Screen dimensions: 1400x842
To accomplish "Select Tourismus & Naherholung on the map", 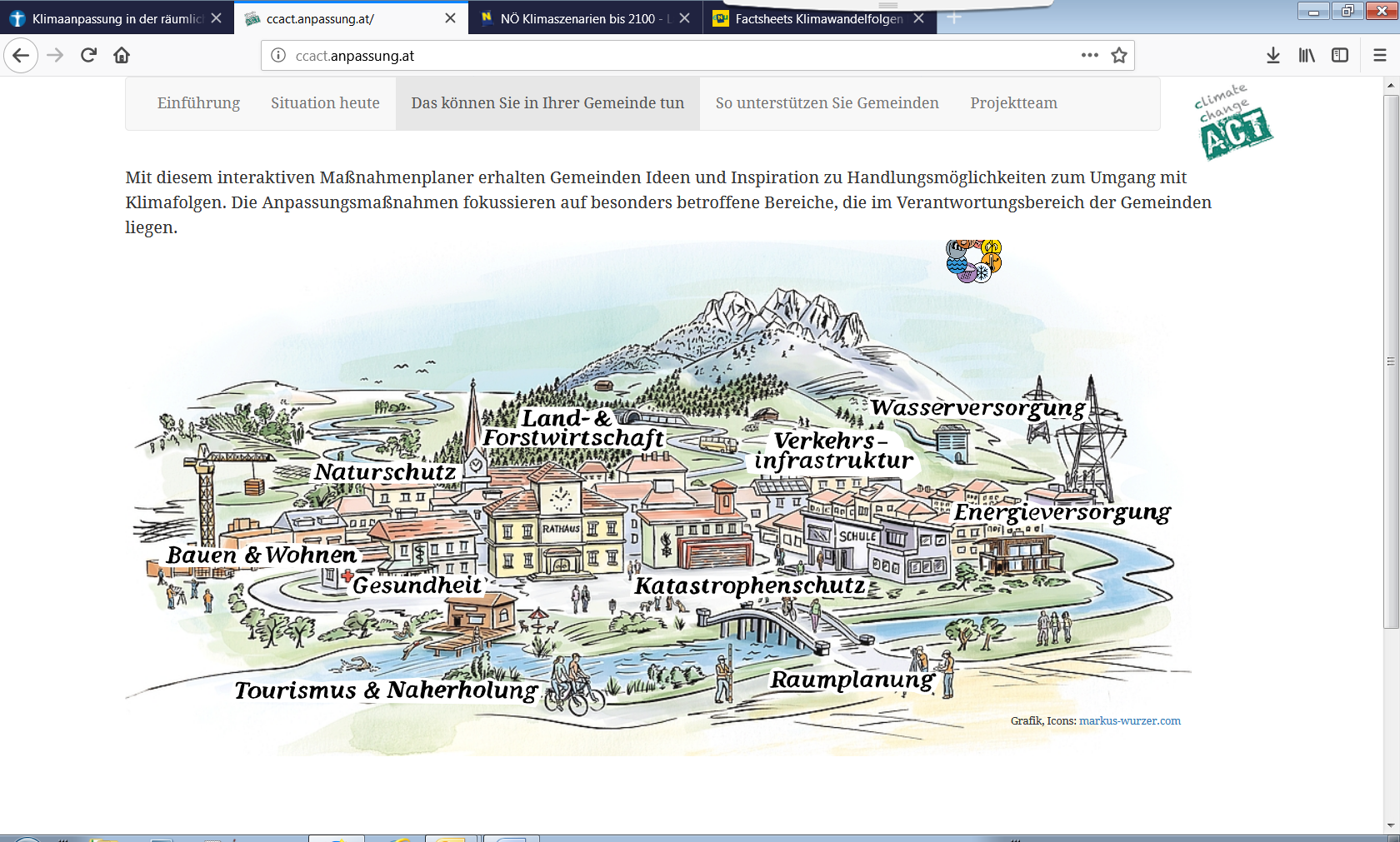I will (x=386, y=690).
